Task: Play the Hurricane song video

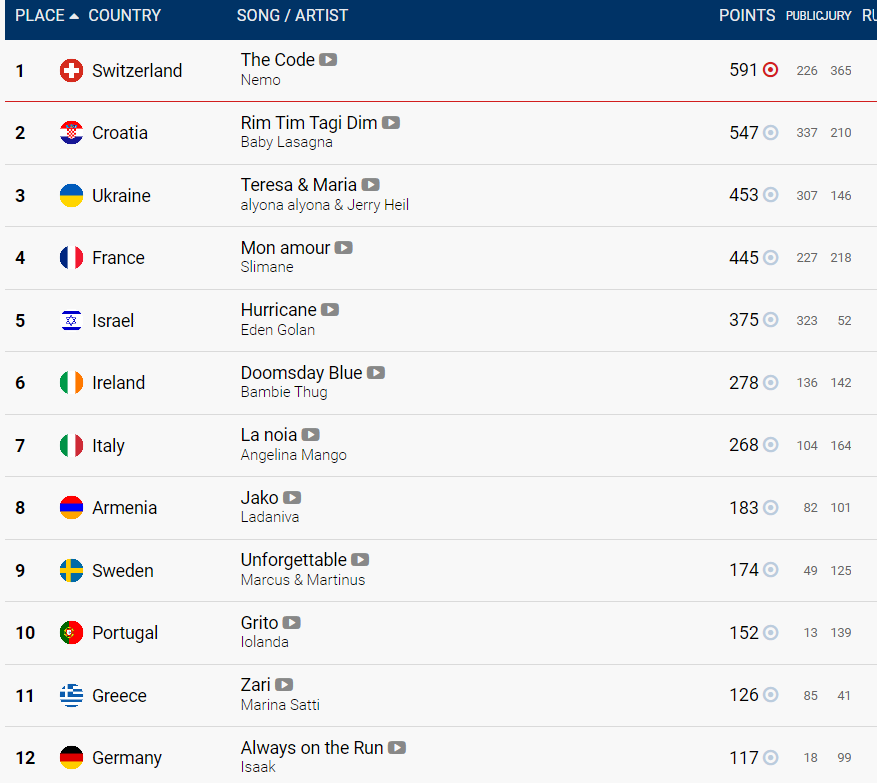Action: tap(330, 310)
